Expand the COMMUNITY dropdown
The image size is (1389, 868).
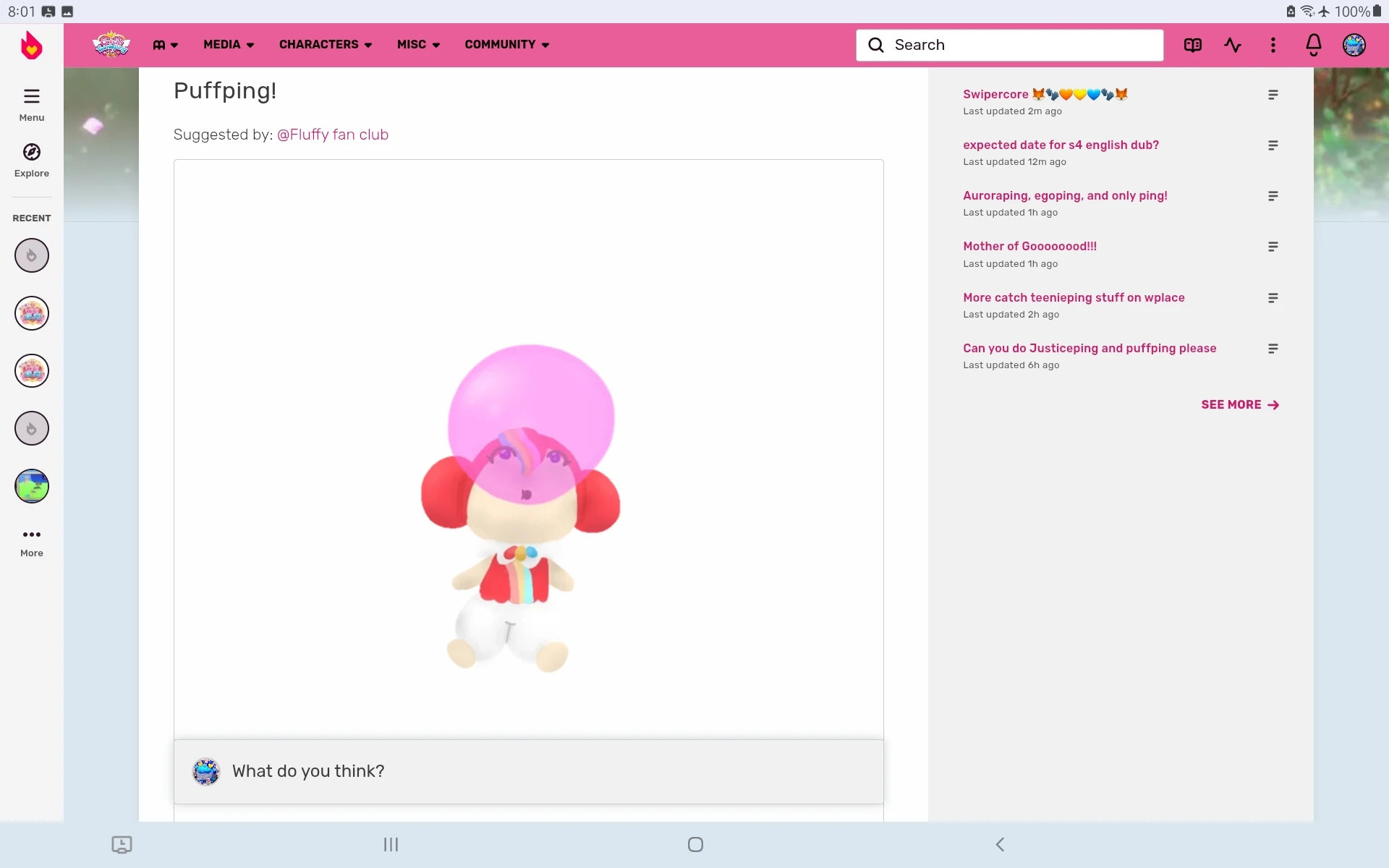(506, 45)
